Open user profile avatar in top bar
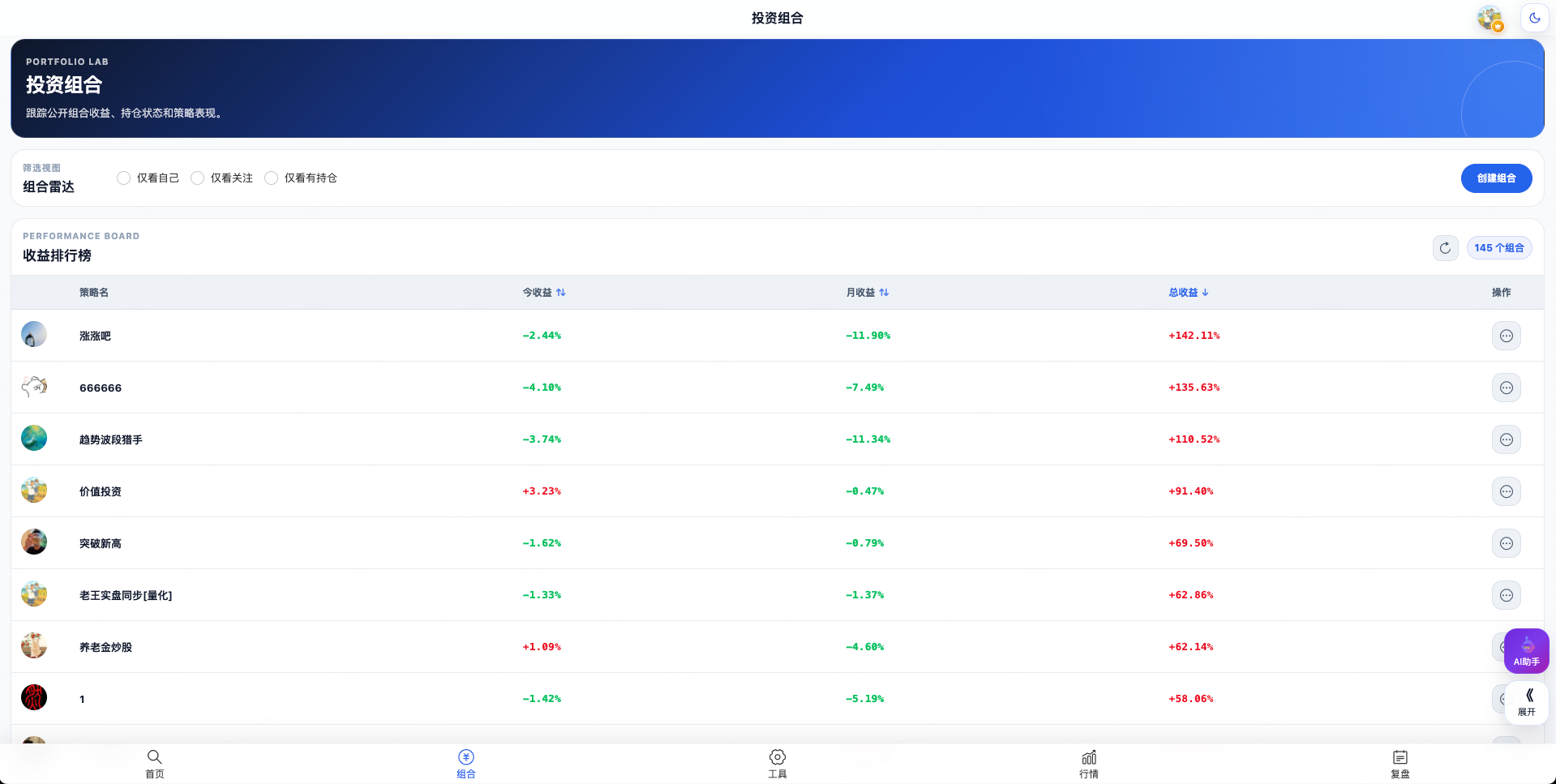The image size is (1556, 784). pos(1490,18)
